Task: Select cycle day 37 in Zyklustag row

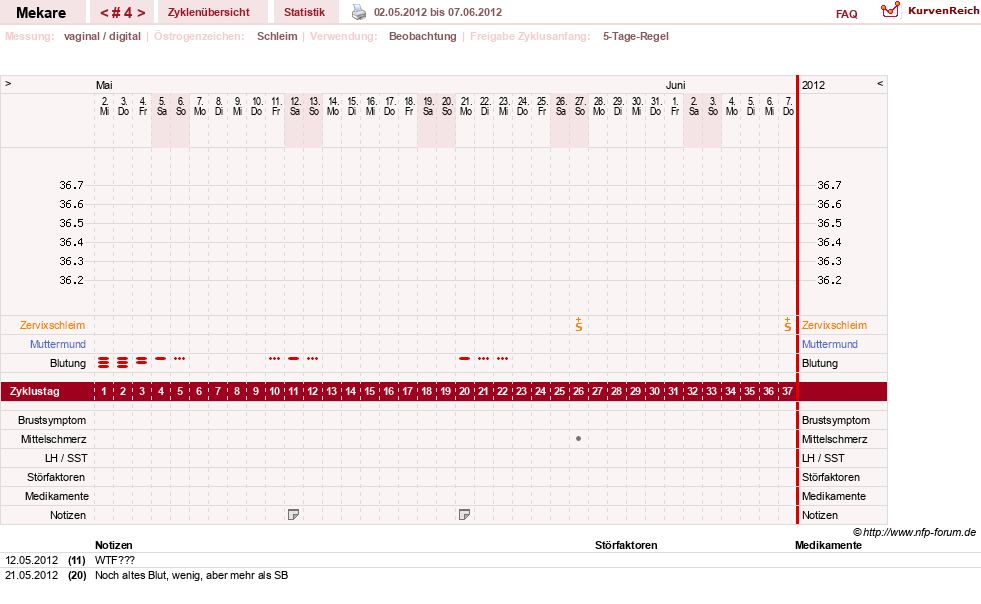Action: click(x=788, y=391)
